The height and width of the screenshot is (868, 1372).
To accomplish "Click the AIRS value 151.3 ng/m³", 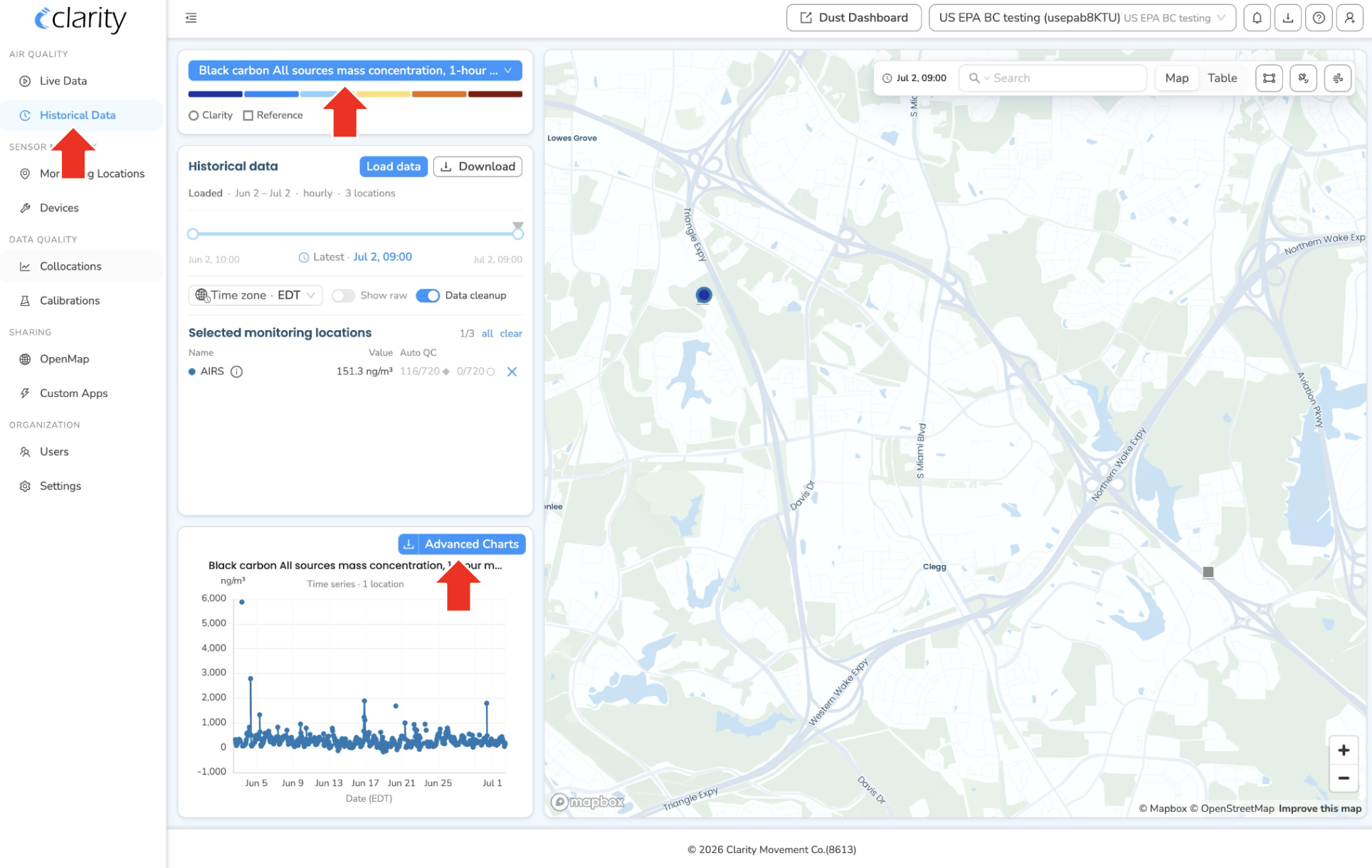I will [364, 371].
